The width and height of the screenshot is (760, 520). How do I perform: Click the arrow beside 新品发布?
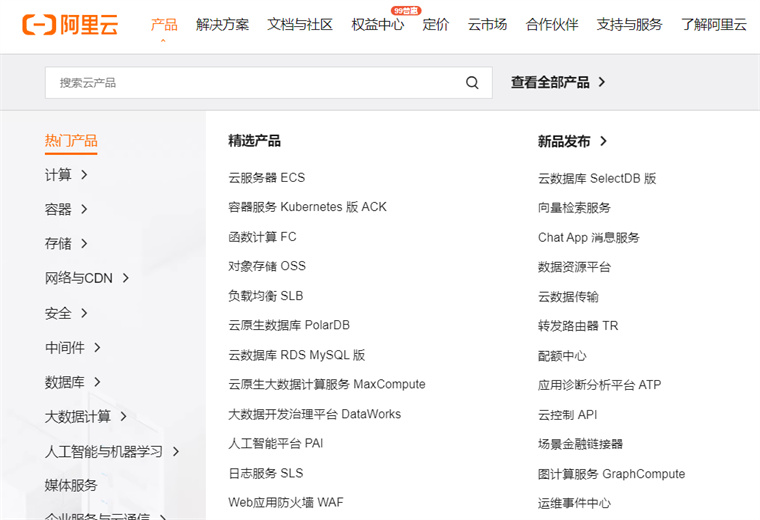tap(603, 142)
